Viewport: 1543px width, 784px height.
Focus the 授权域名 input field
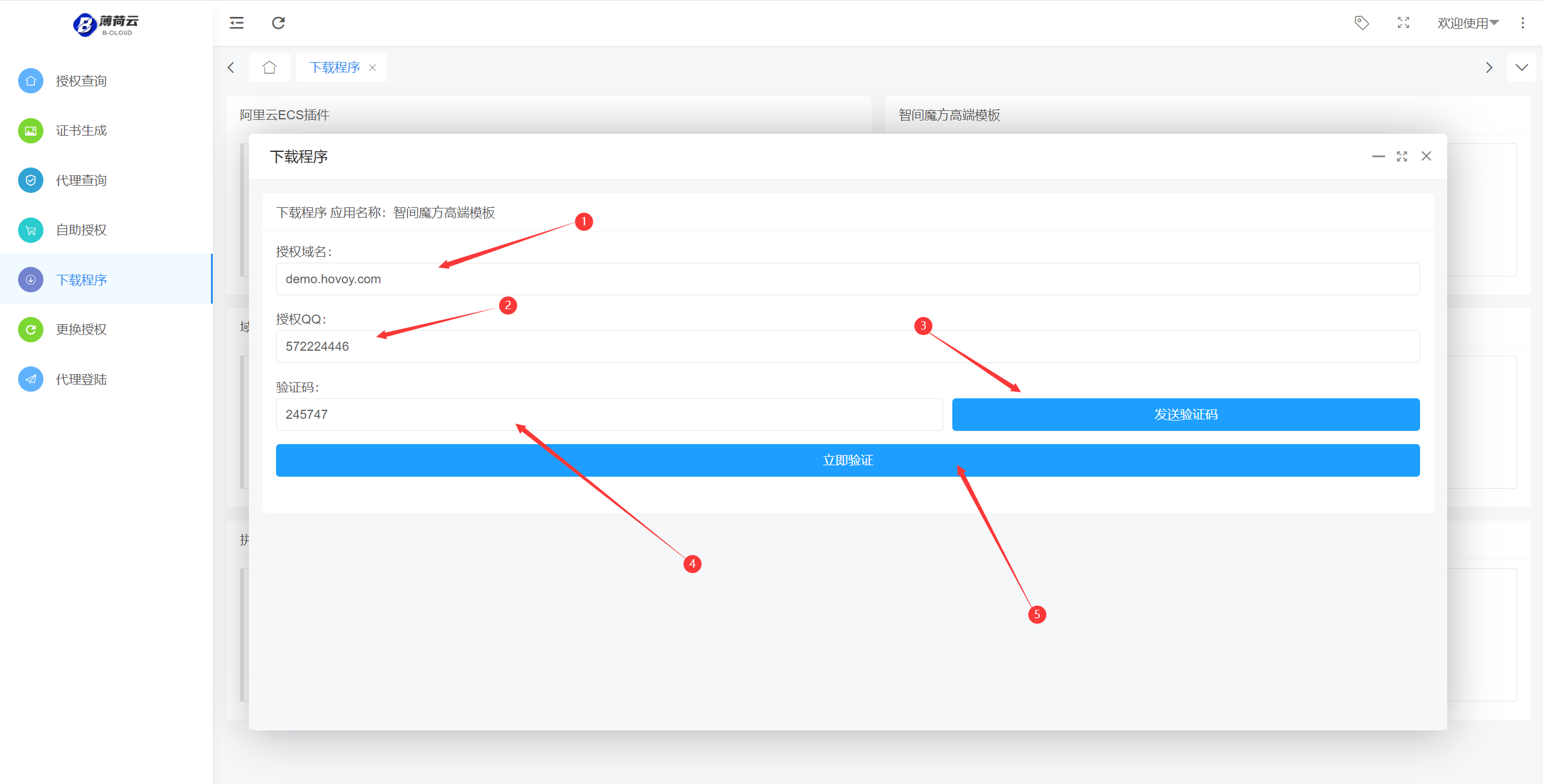tap(847, 279)
